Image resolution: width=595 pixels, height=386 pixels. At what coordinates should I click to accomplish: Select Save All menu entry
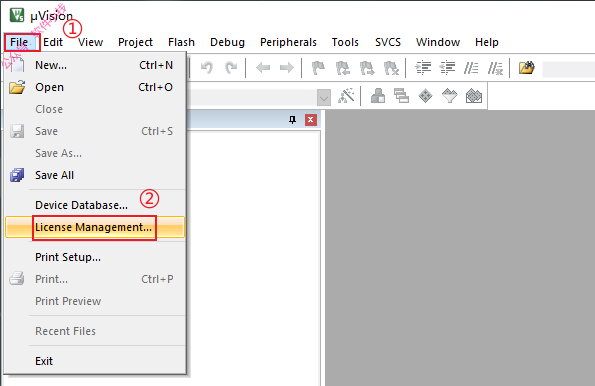[95, 175]
